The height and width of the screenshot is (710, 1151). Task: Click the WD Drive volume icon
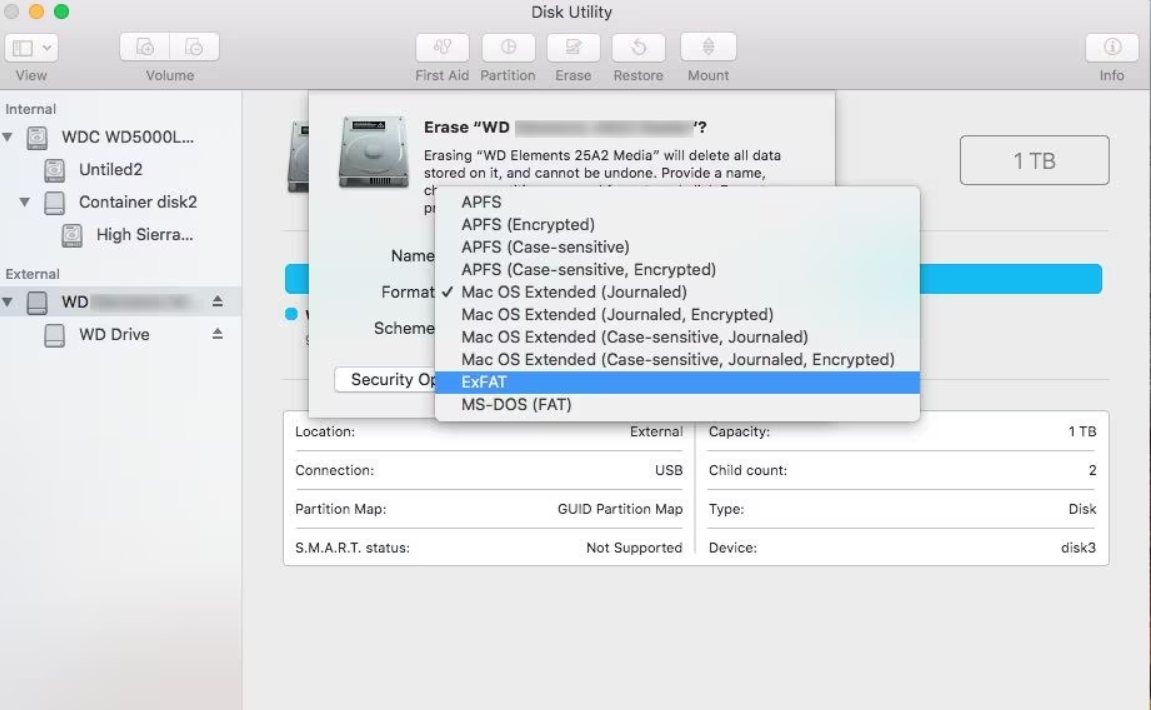pyautogui.click(x=54, y=335)
